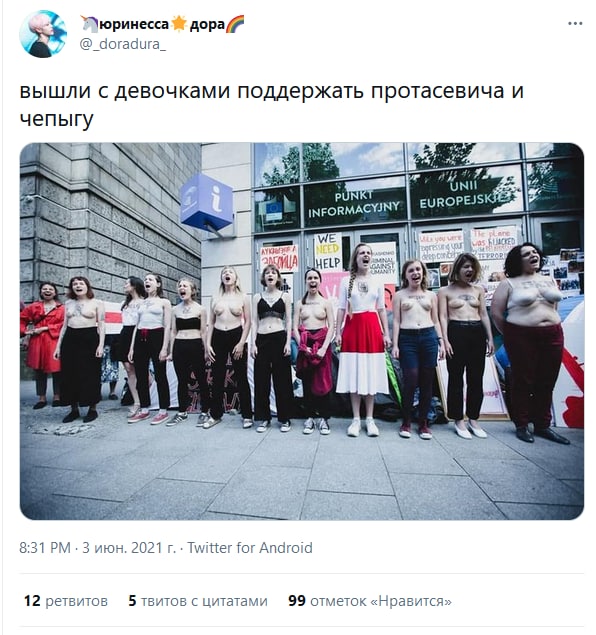Click the 8:31 PM timestamp
596x635 pixels.
tap(45, 548)
